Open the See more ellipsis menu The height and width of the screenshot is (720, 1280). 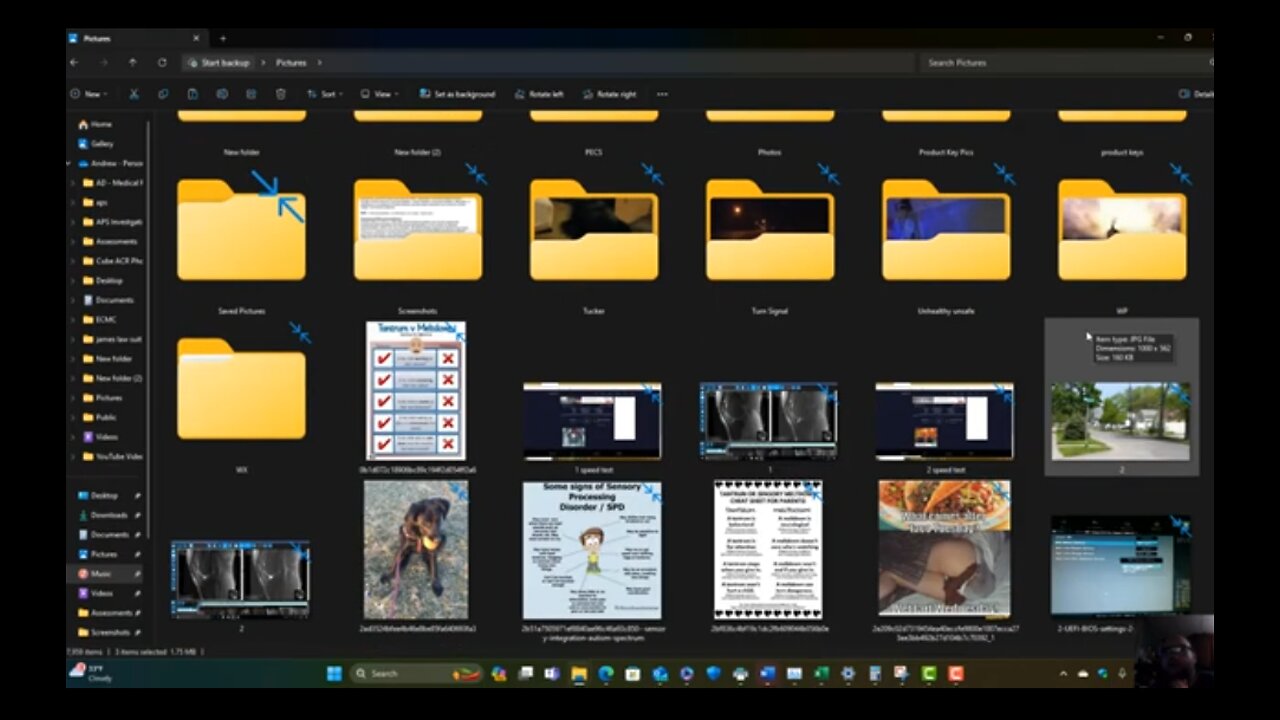[x=662, y=94]
